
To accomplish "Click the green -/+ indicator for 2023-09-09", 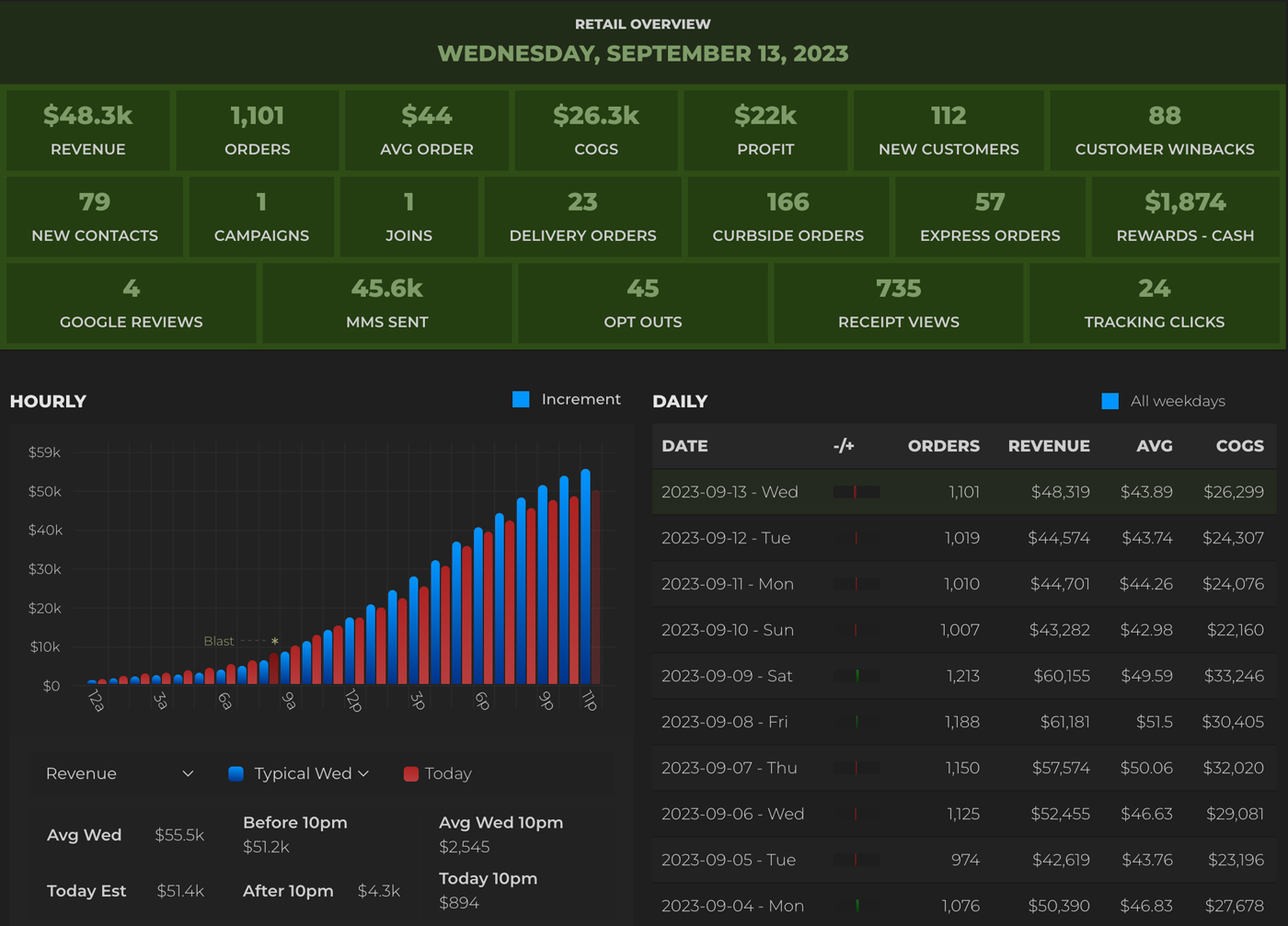I will pos(857,676).
